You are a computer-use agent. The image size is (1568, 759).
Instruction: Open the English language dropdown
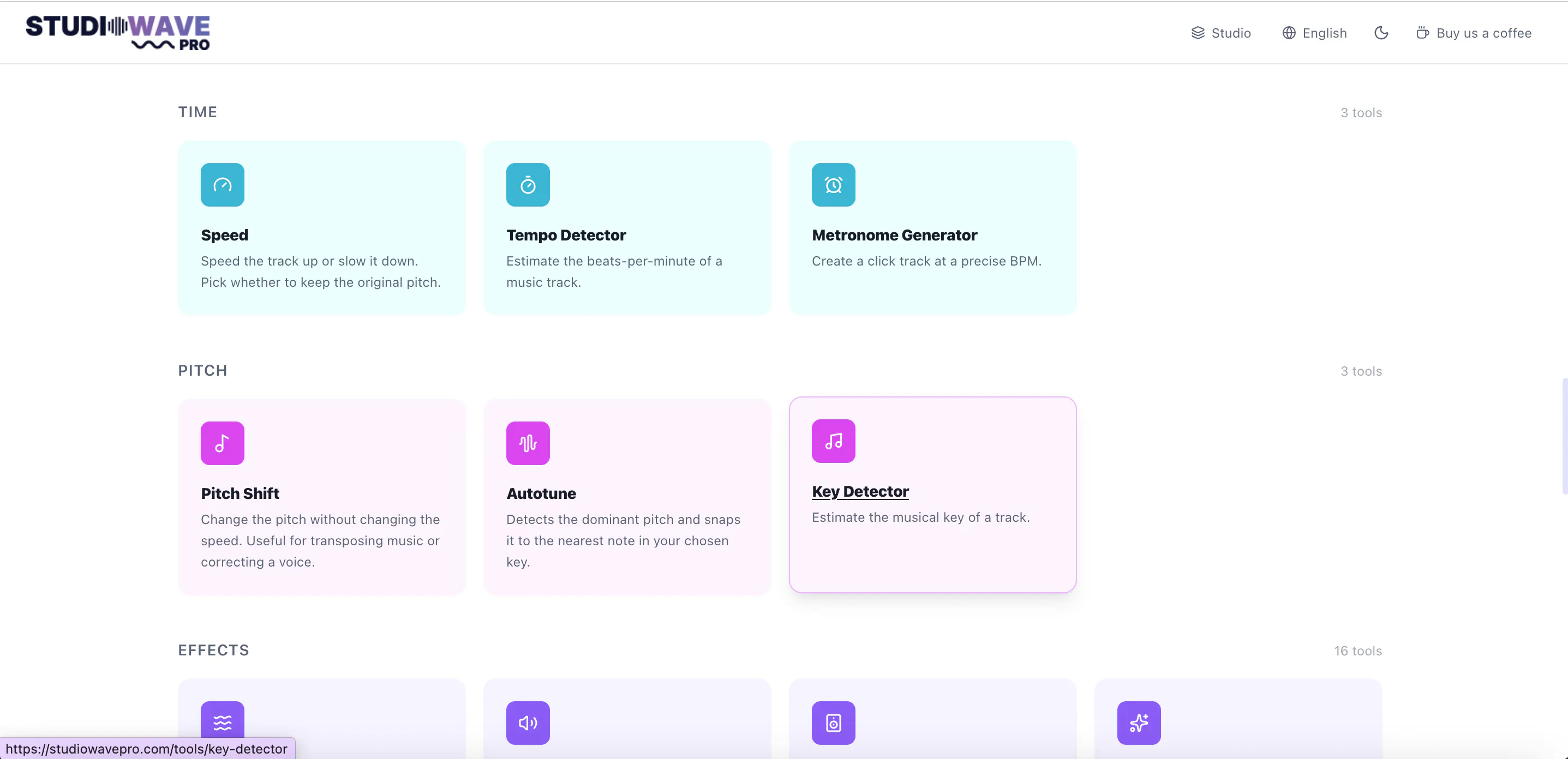point(1314,33)
